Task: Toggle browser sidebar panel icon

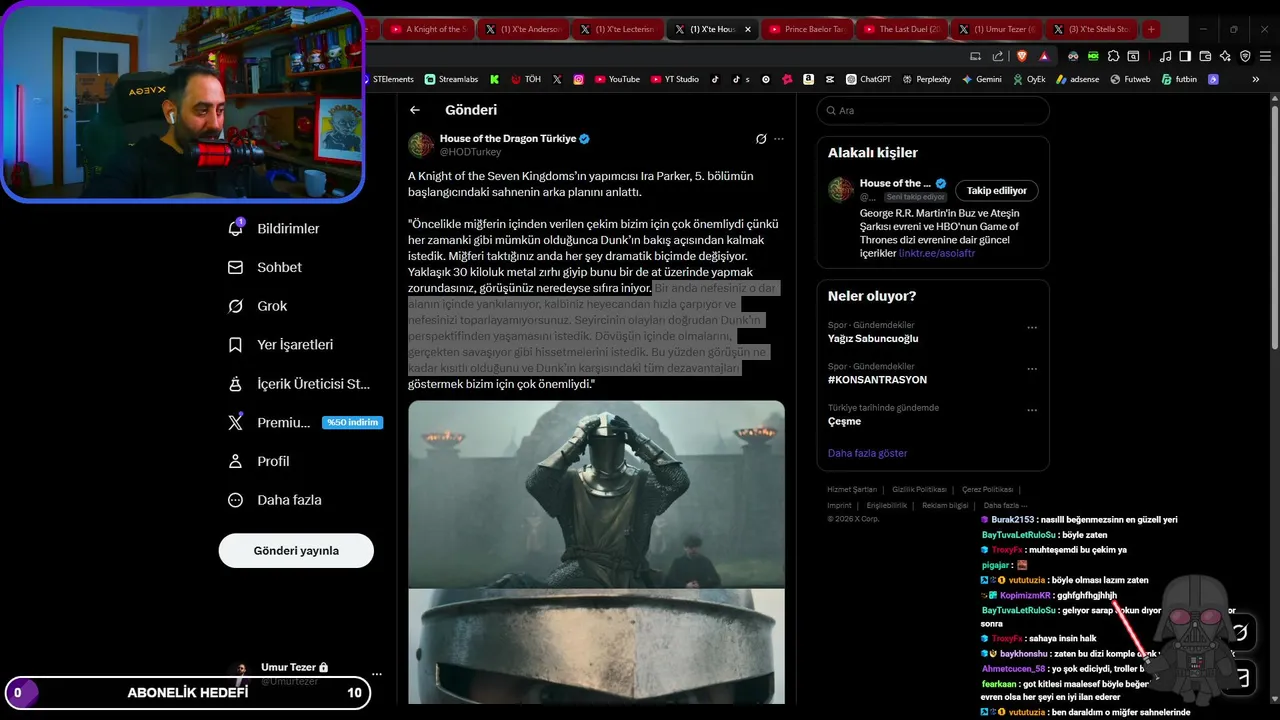Action: (1184, 56)
